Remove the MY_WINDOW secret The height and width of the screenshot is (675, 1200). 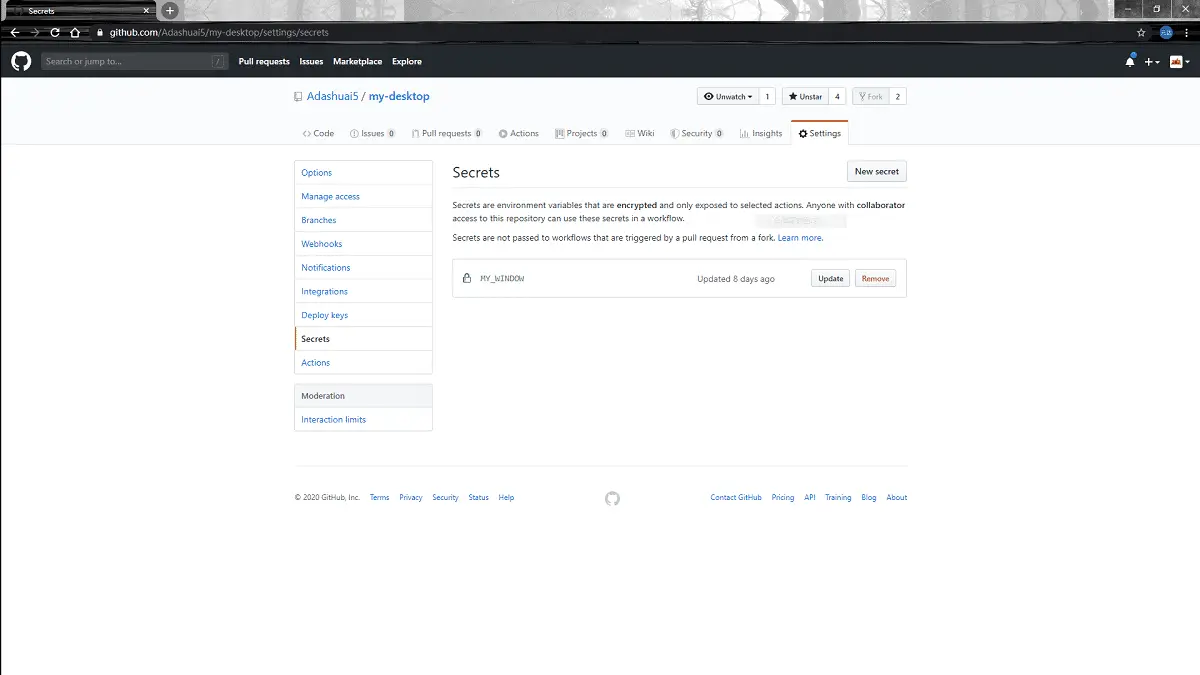pos(875,279)
